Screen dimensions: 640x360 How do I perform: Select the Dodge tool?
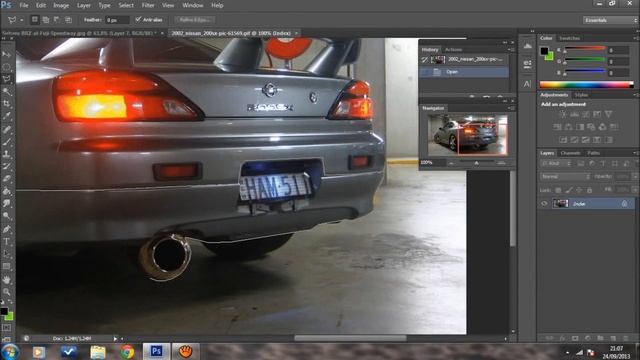click(x=7, y=216)
